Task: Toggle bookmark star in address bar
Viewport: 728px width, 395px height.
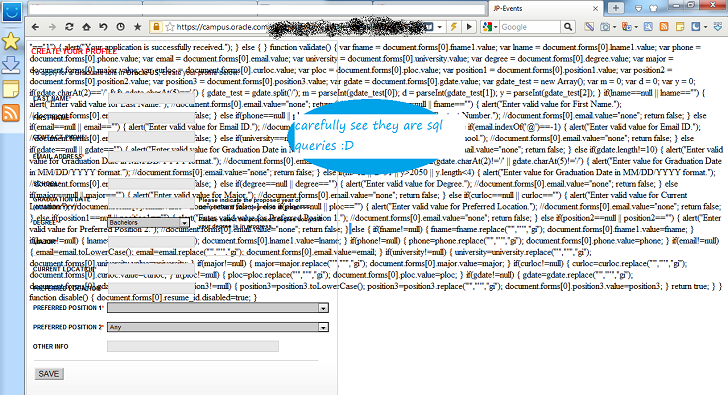Action: point(169,27)
